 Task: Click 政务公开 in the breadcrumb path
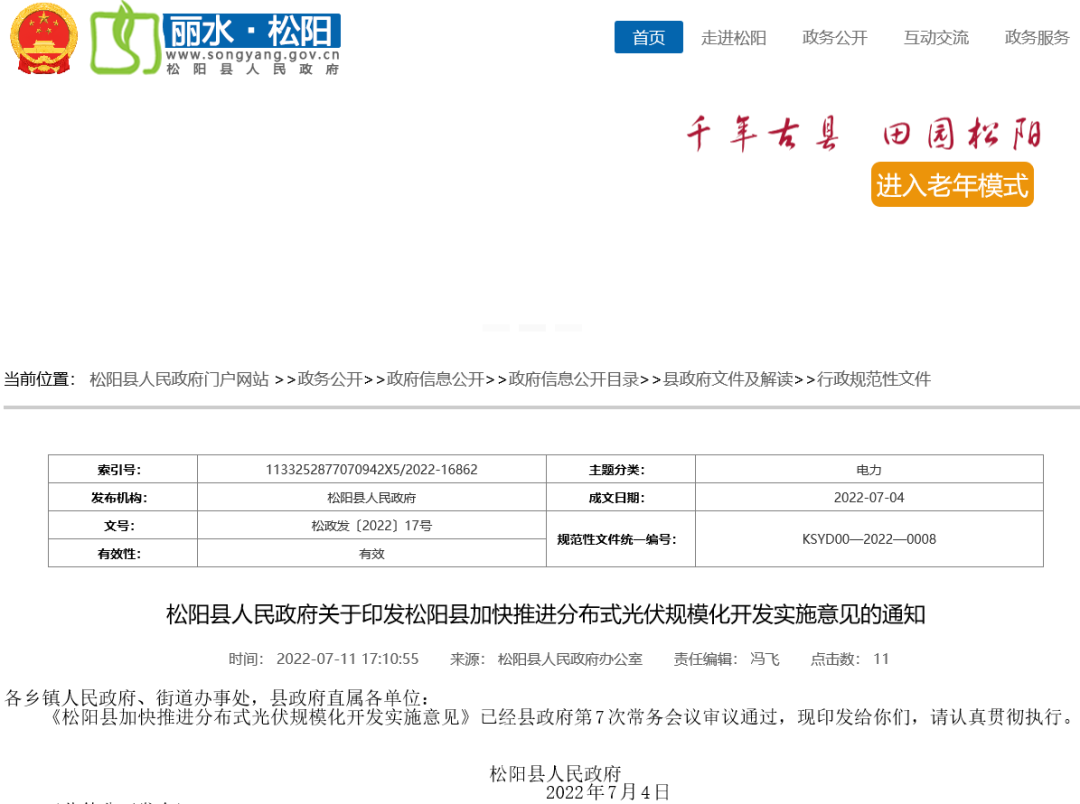[330, 379]
